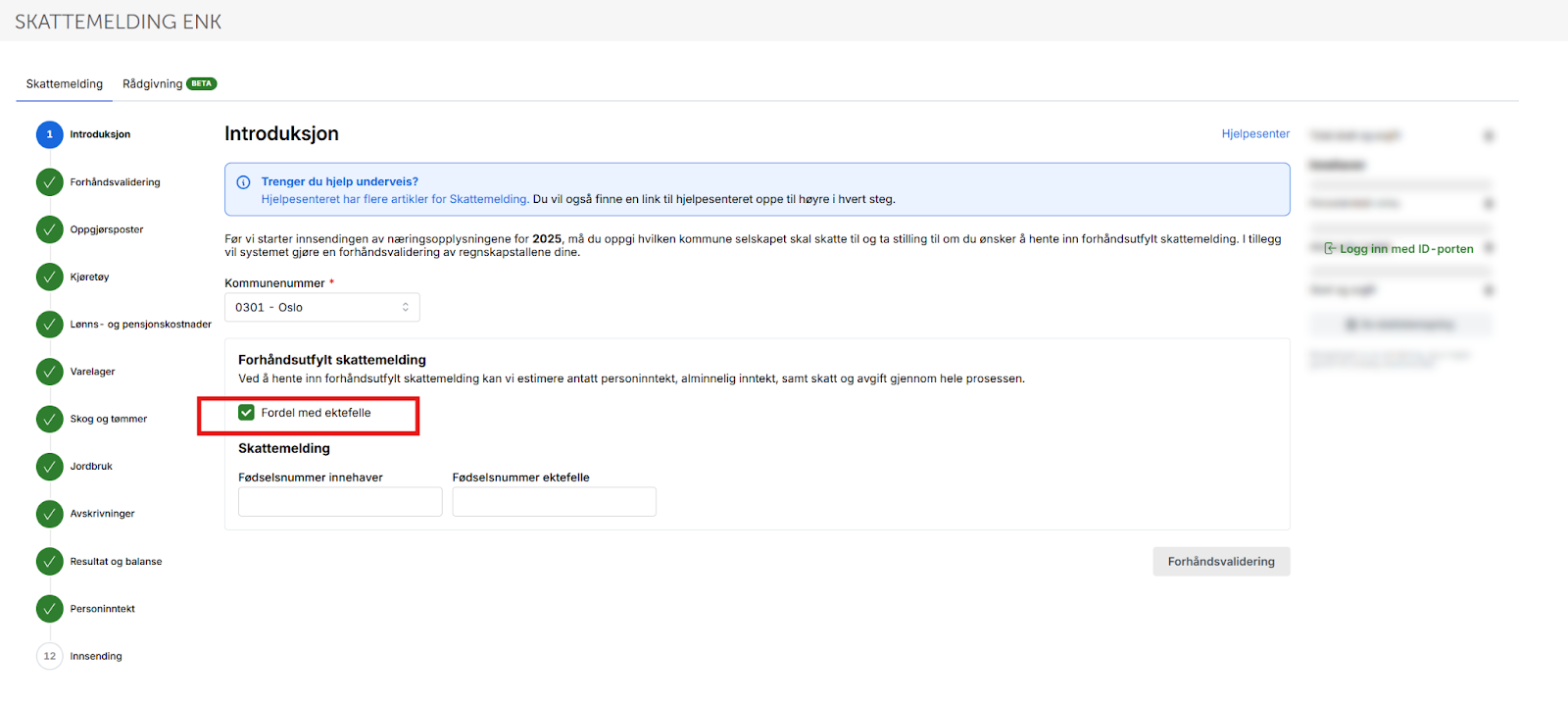The width and height of the screenshot is (1568, 705).
Task: Go to Kjøretøy step checkmark icon
Action: [50, 277]
